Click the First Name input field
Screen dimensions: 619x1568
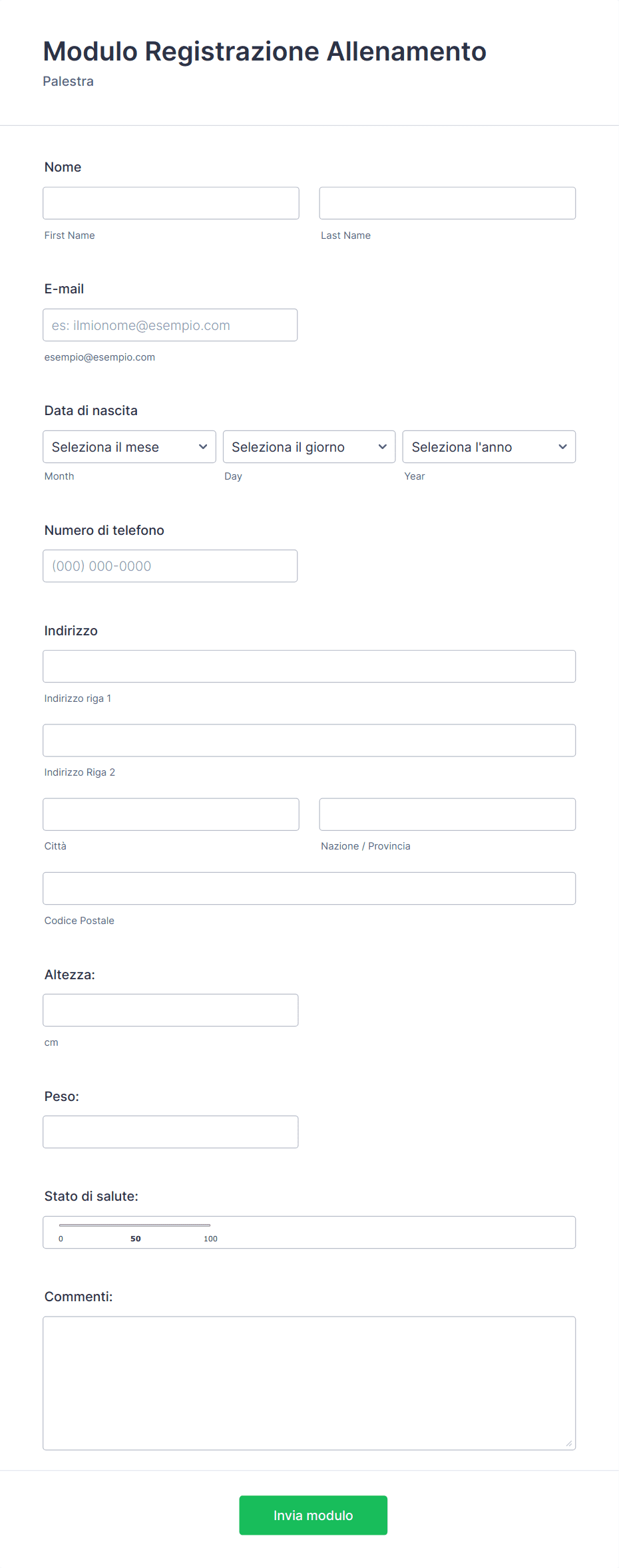click(x=171, y=203)
